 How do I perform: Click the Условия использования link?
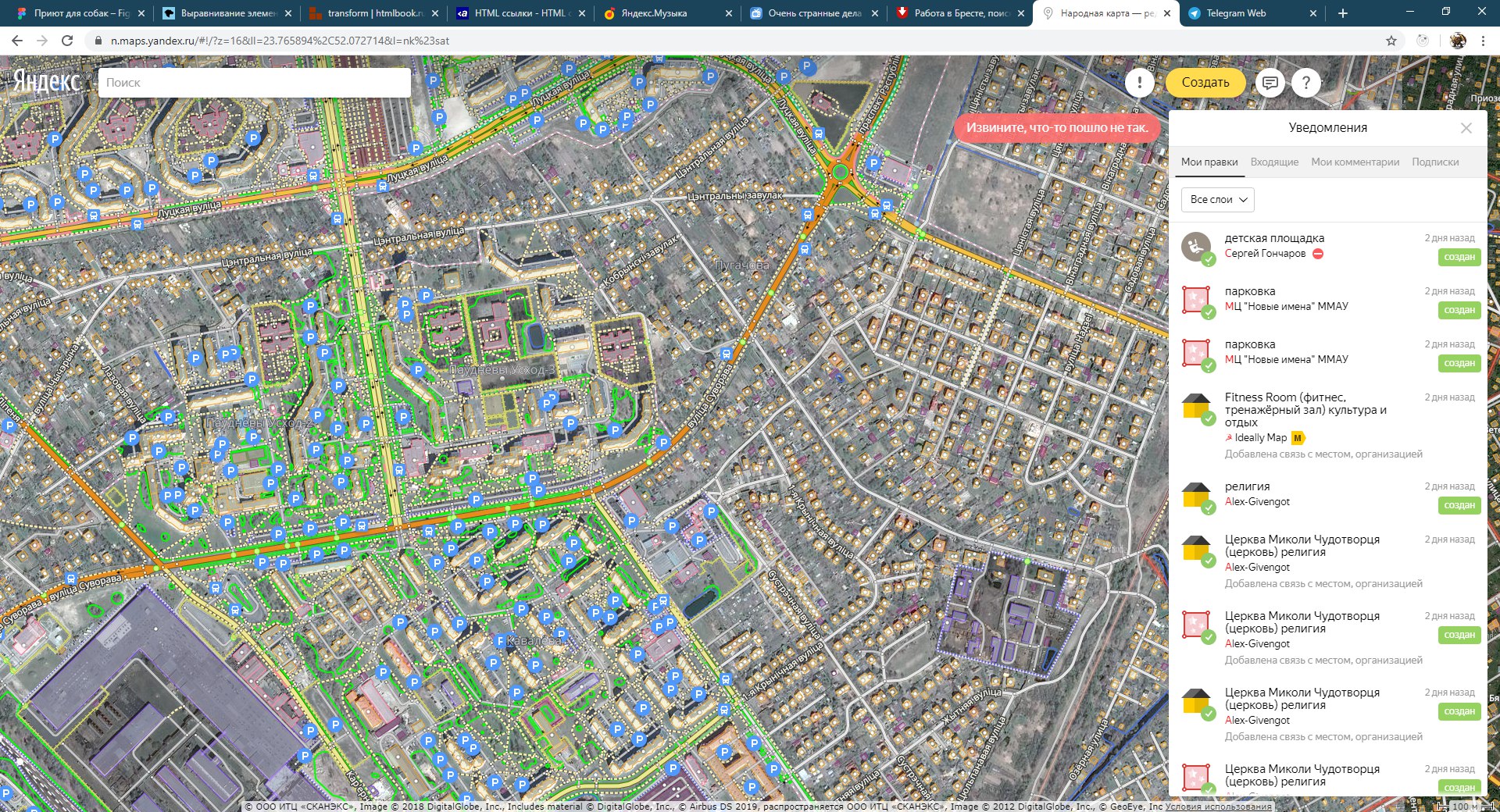pos(1218,807)
